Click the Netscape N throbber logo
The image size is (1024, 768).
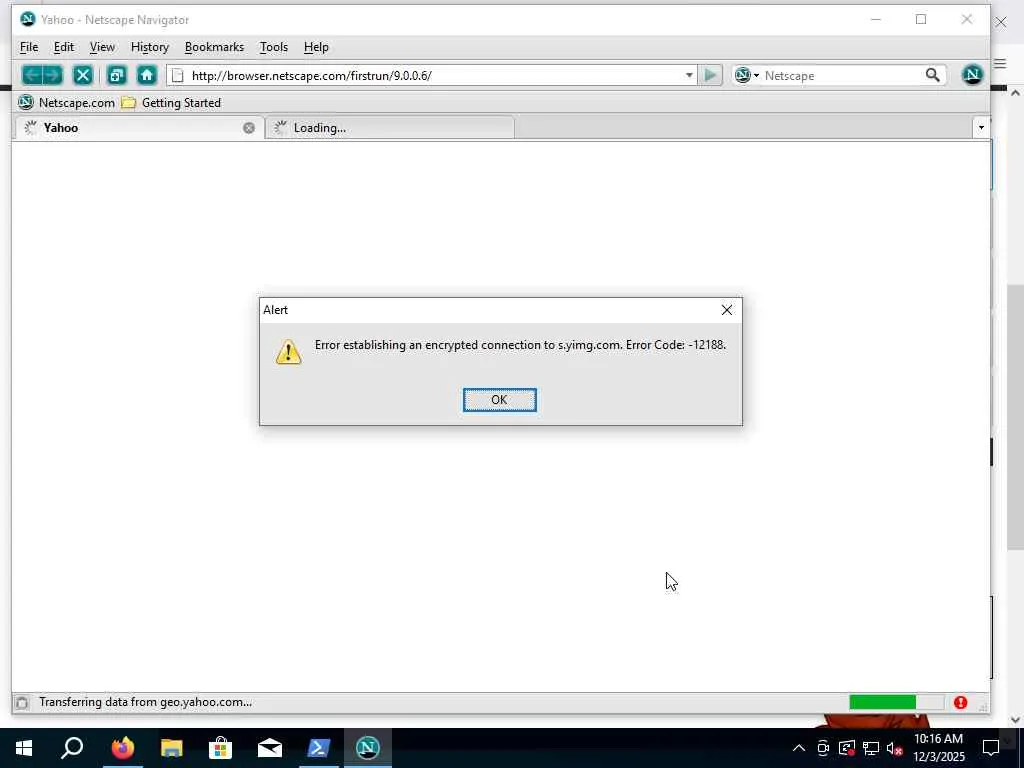[x=972, y=74]
